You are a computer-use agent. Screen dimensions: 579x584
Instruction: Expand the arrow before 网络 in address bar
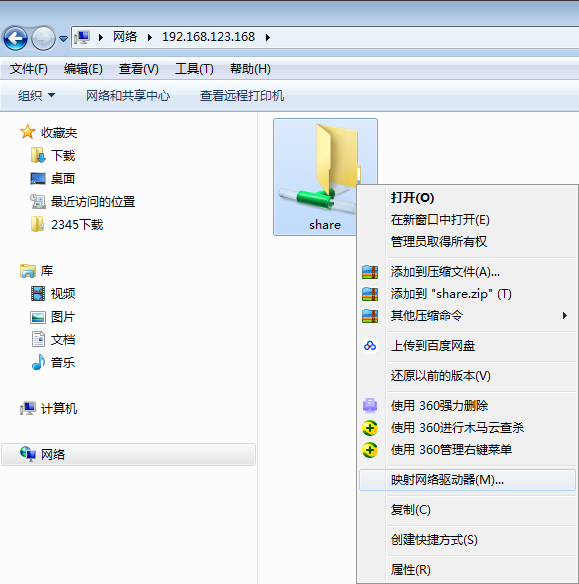[x=101, y=37]
